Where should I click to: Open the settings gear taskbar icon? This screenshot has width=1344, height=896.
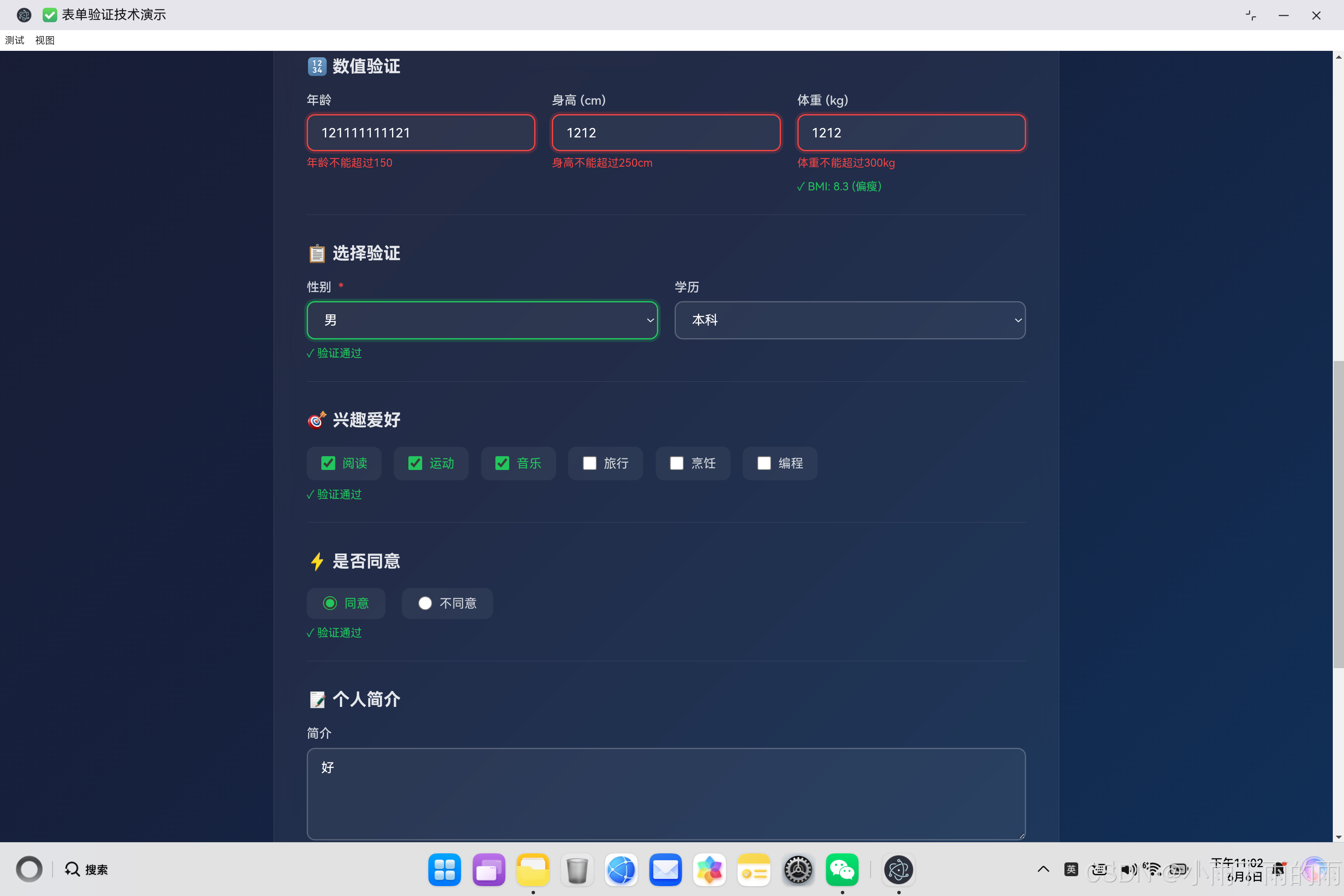click(x=798, y=869)
